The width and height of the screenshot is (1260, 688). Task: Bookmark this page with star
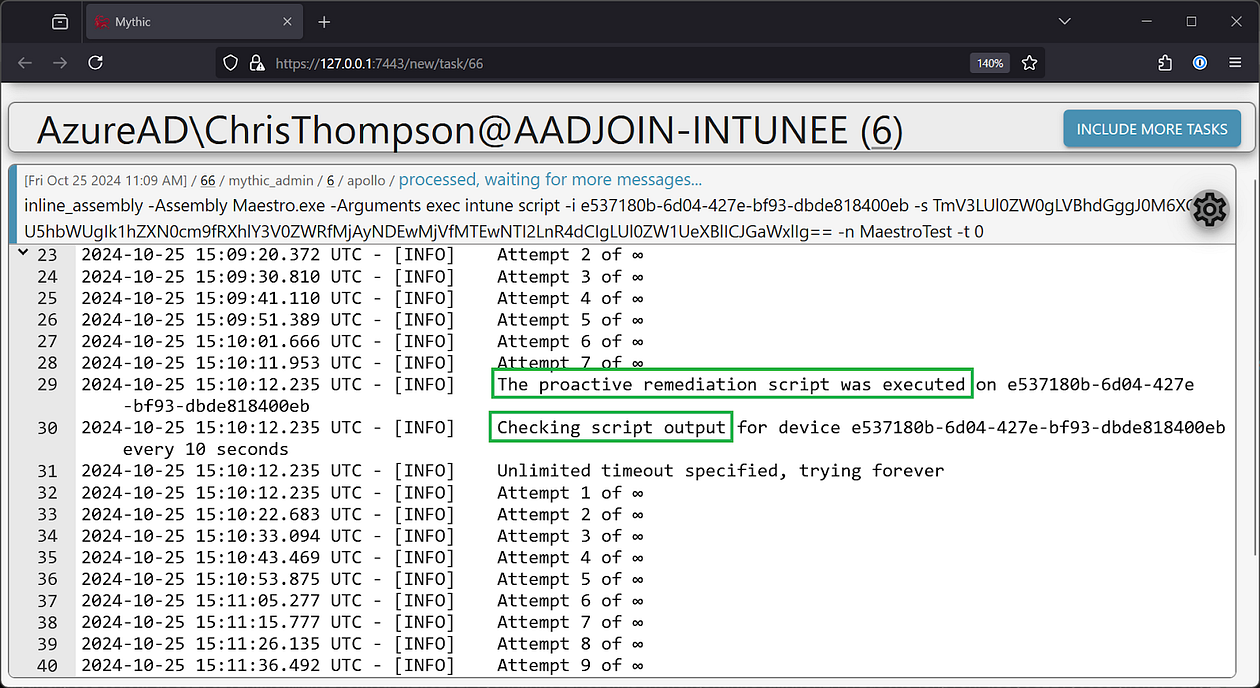[x=1029, y=63]
